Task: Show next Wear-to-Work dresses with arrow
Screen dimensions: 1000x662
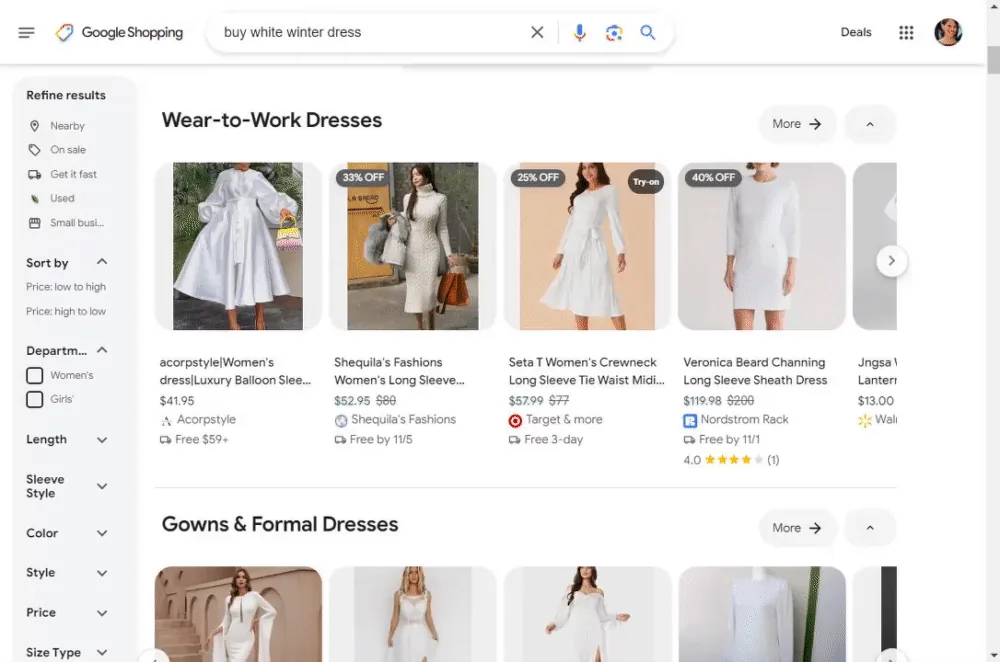Action: [892, 261]
